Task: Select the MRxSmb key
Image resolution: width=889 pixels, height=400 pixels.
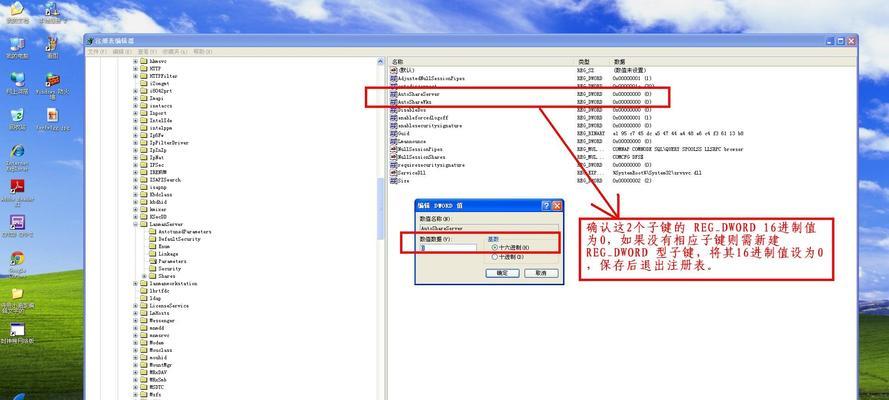Action: [x=158, y=380]
